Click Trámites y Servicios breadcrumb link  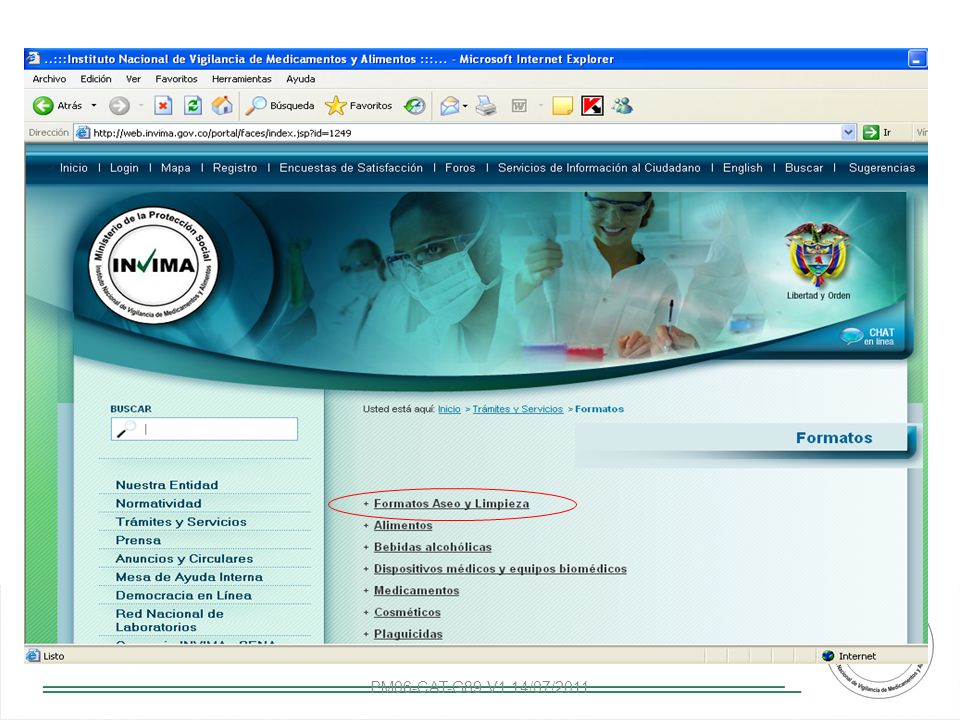coord(518,409)
